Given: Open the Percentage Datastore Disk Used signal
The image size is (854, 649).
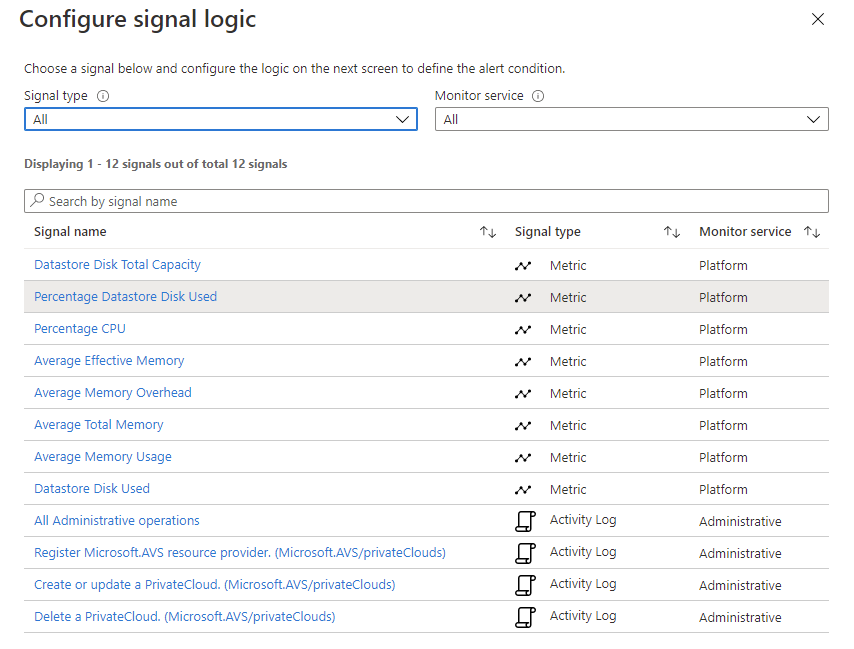Looking at the screenshot, I should point(125,297).
